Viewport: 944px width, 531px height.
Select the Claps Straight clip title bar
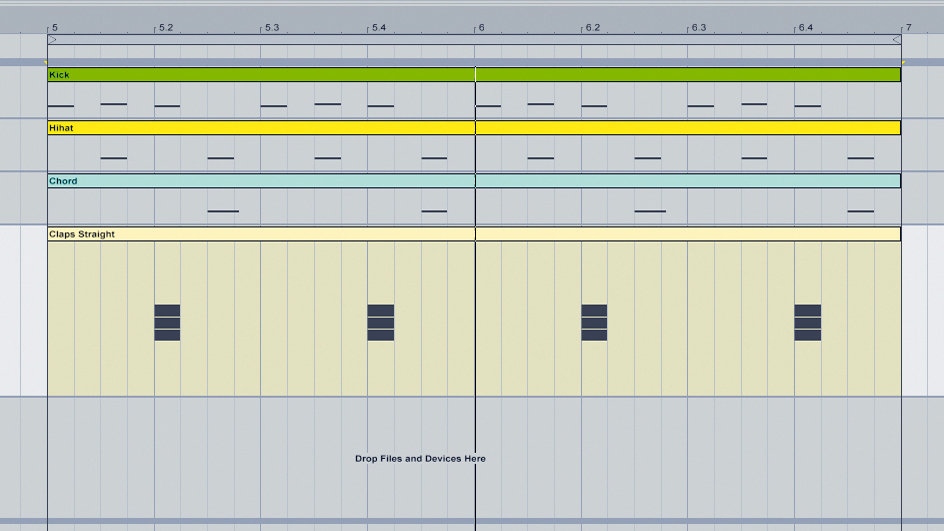point(474,234)
